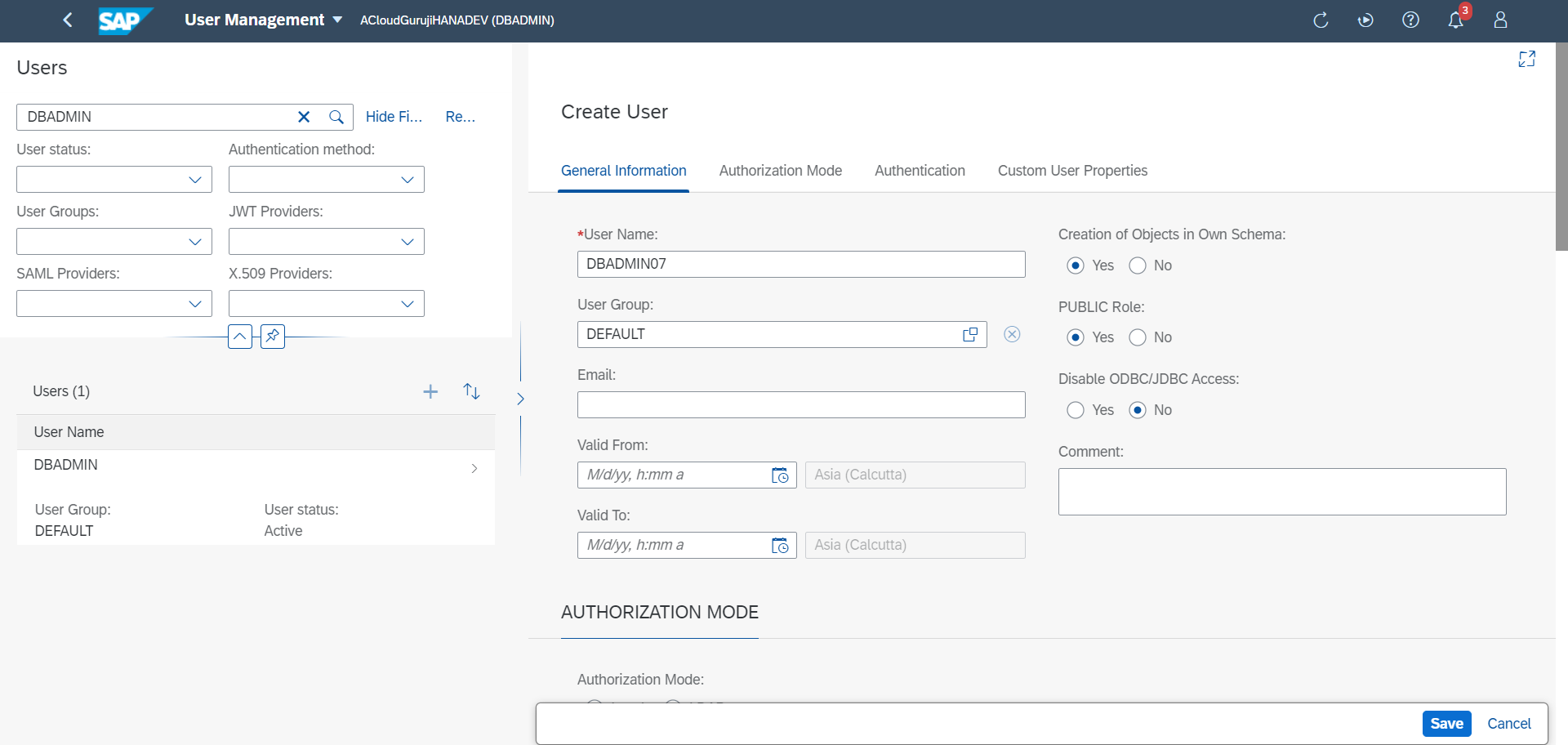Select No for PUBLIC Role
Screen dimensions: 1568x745
1138,337
